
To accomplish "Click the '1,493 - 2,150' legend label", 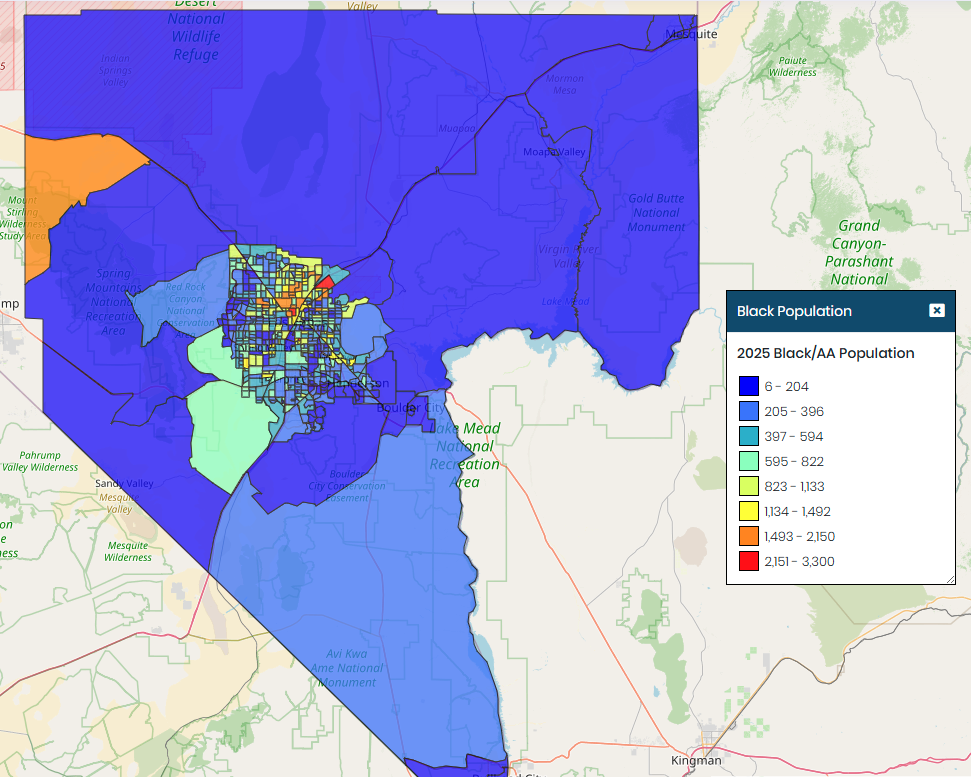I will pyautogui.click(x=799, y=536).
